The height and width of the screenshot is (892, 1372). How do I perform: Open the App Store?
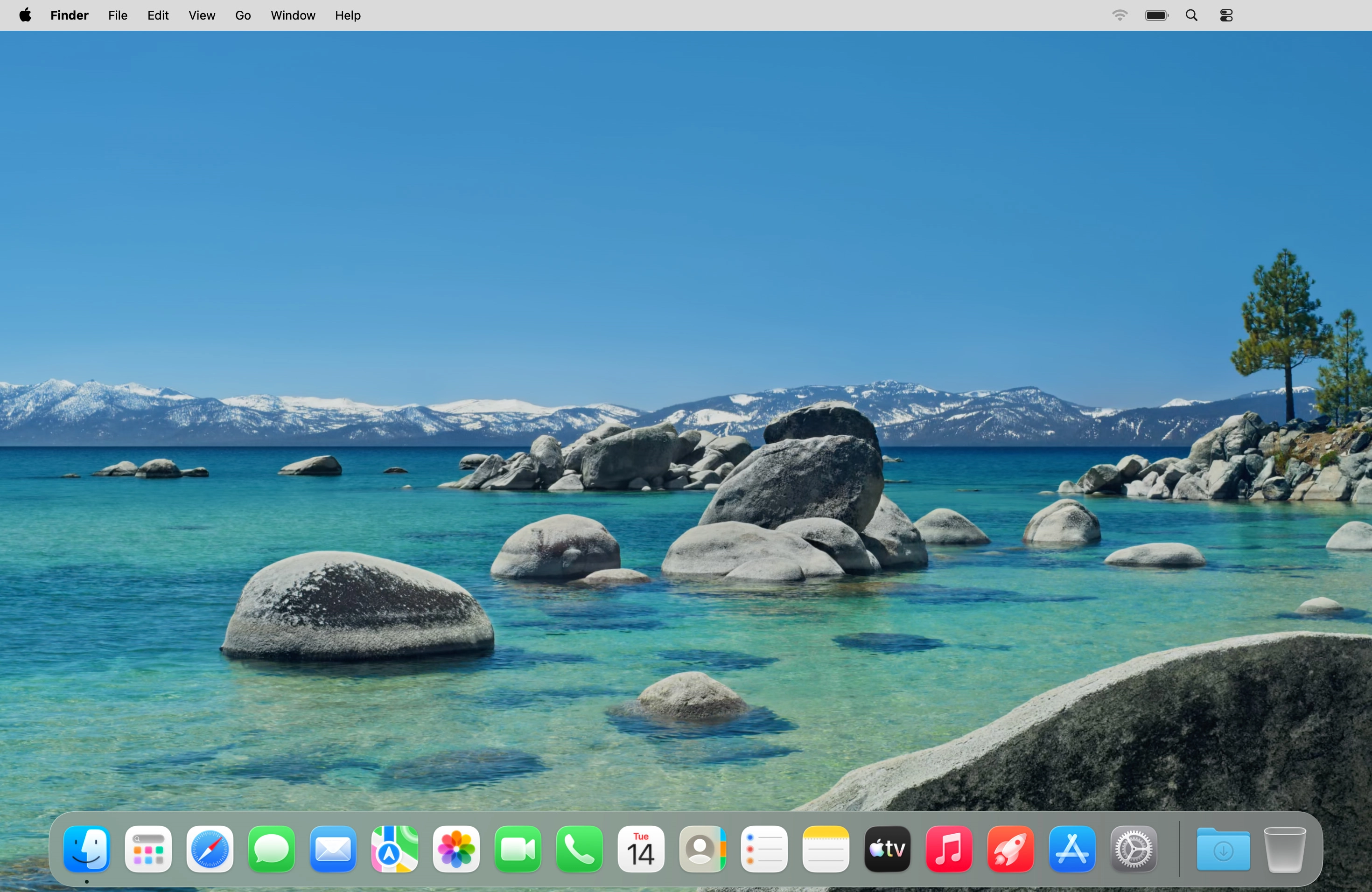pyautogui.click(x=1072, y=850)
